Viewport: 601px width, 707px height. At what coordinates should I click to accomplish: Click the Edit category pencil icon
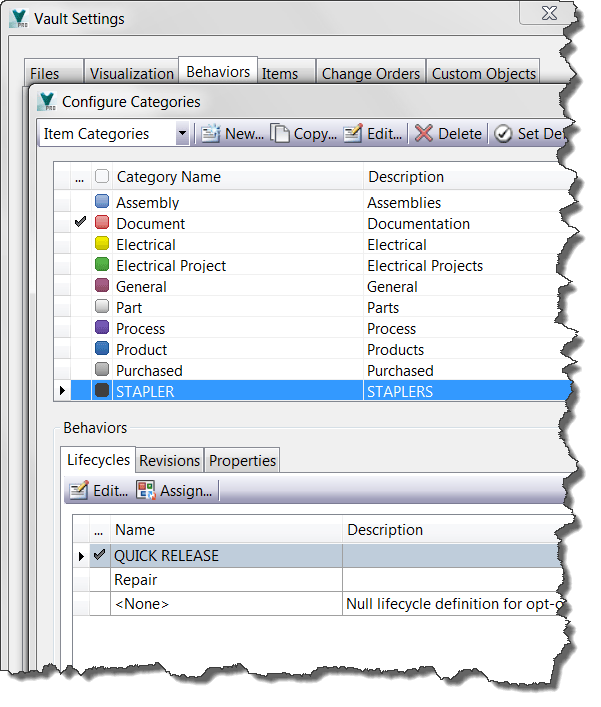353,134
